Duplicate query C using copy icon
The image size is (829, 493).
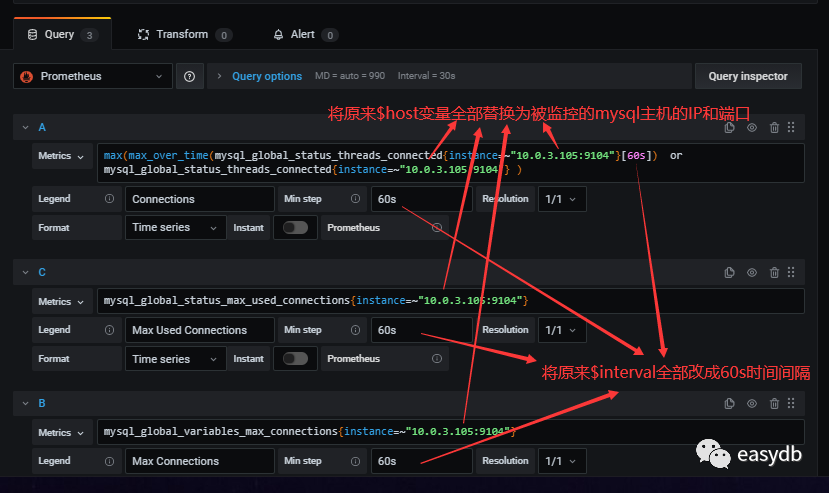[730, 272]
